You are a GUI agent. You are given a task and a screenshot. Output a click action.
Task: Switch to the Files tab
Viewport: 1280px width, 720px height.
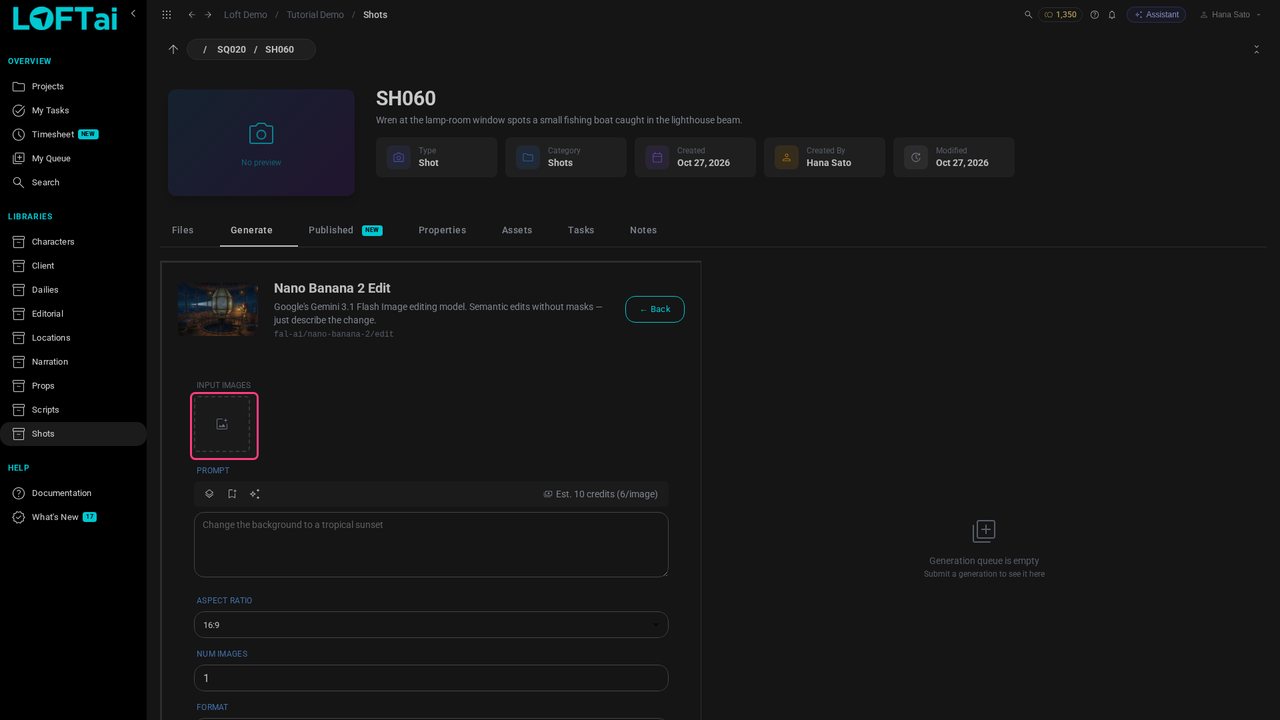point(183,230)
